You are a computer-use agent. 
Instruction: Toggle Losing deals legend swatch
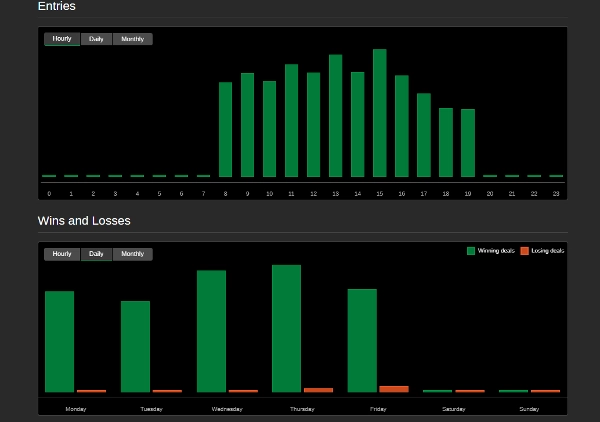pyautogui.click(x=525, y=251)
